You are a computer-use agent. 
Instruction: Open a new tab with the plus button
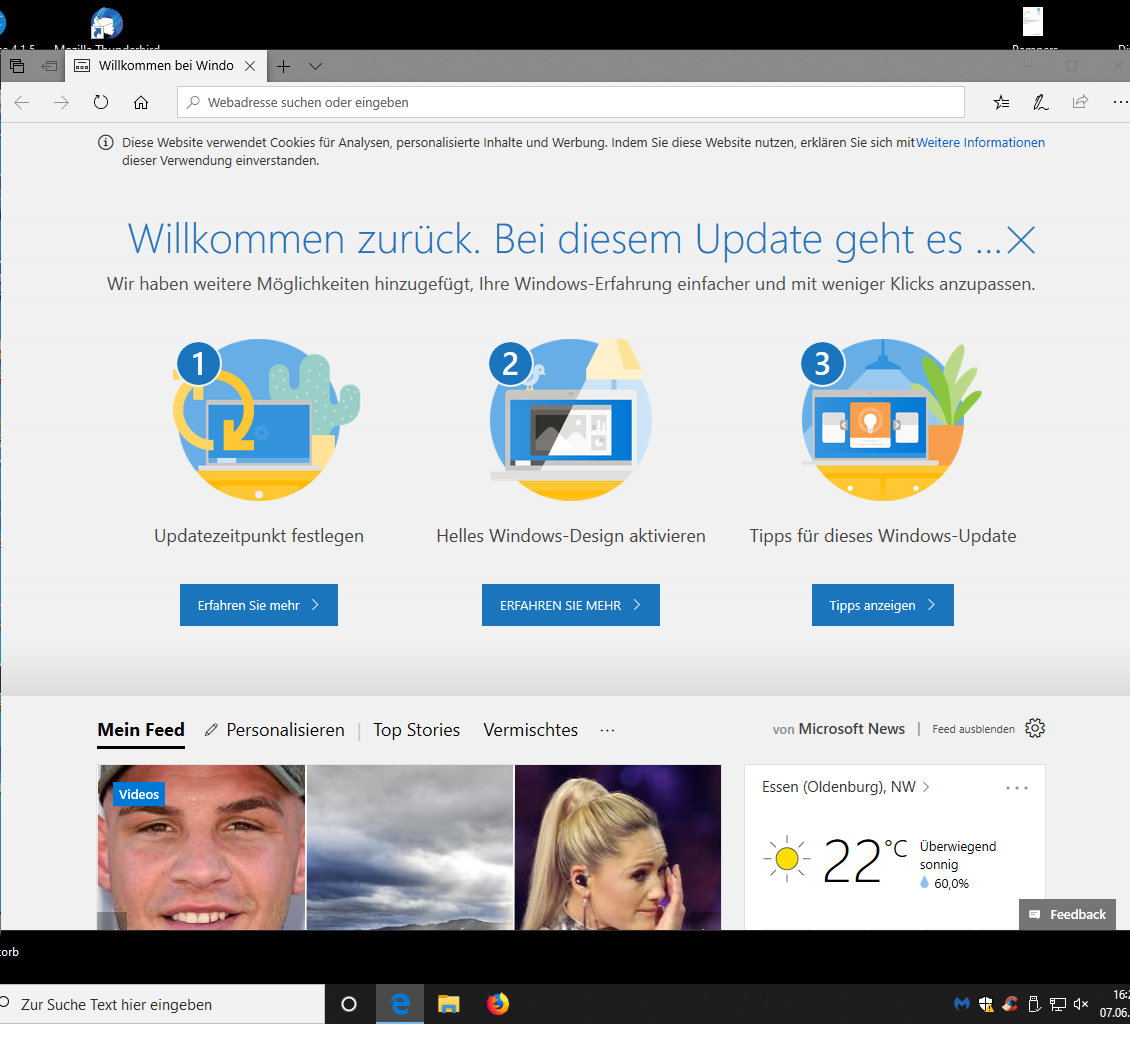pyautogui.click(x=284, y=66)
